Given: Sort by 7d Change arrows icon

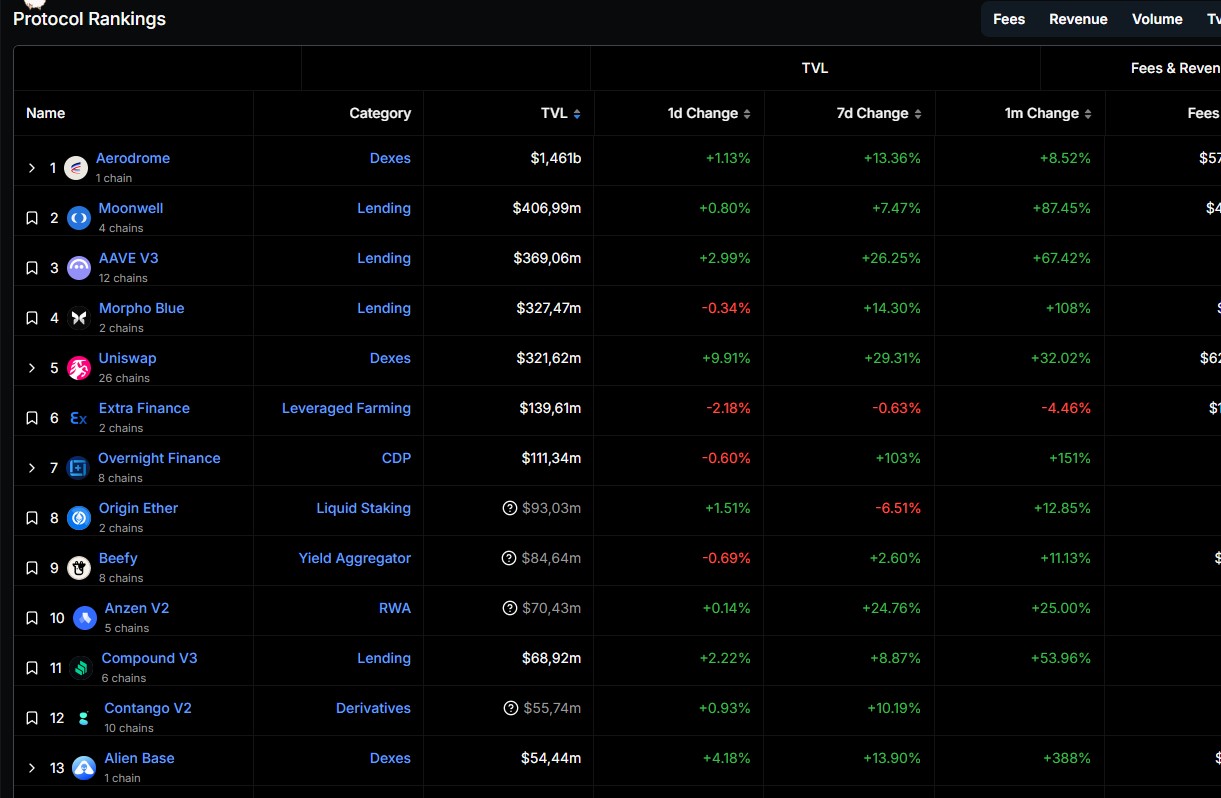Looking at the screenshot, I should [x=918, y=114].
